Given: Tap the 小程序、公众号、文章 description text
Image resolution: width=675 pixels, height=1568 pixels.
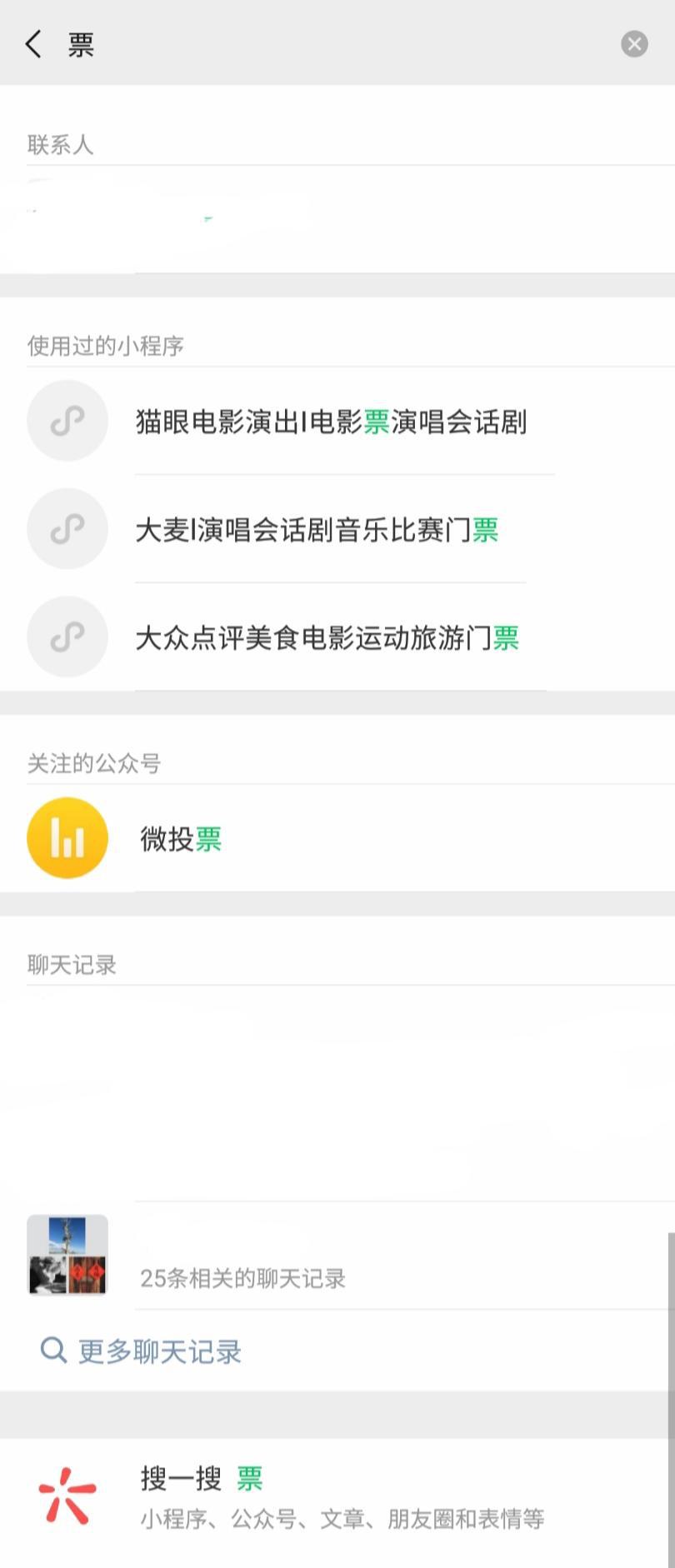Looking at the screenshot, I should 342,1519.
